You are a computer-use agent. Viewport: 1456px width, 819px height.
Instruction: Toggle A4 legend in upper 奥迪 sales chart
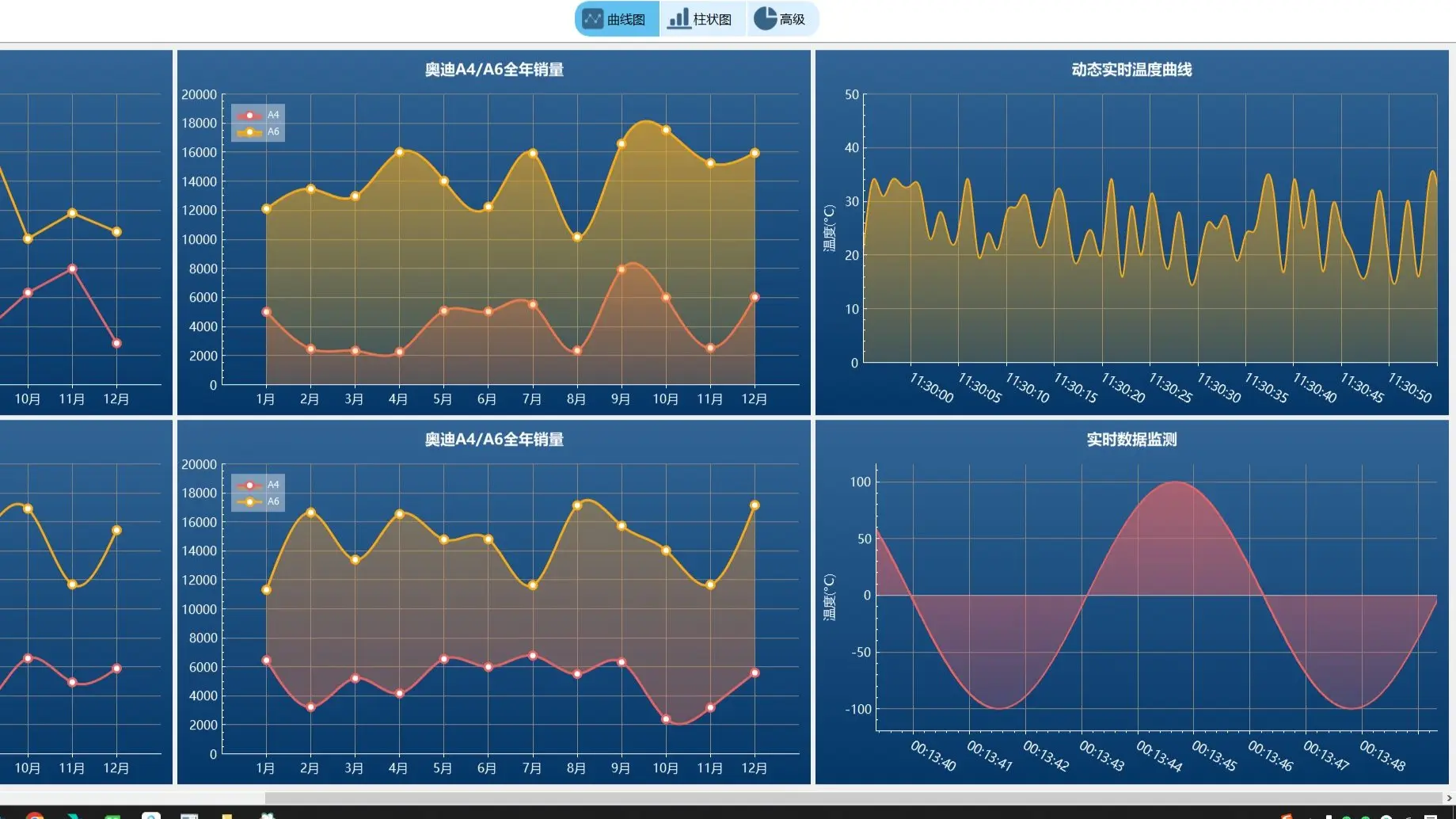[x=258, y=115]
